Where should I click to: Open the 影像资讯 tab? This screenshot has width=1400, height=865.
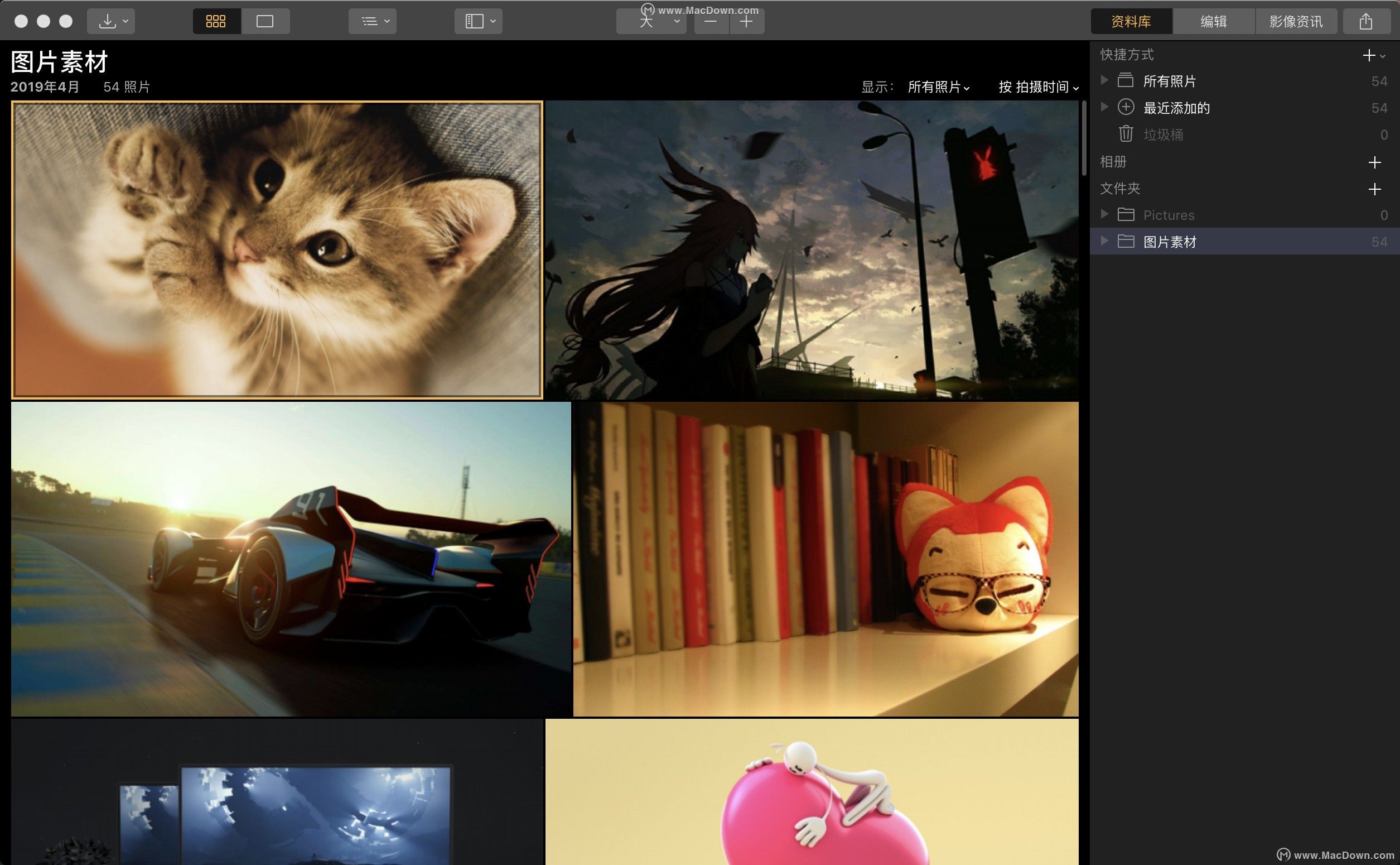coord(1296,21)
